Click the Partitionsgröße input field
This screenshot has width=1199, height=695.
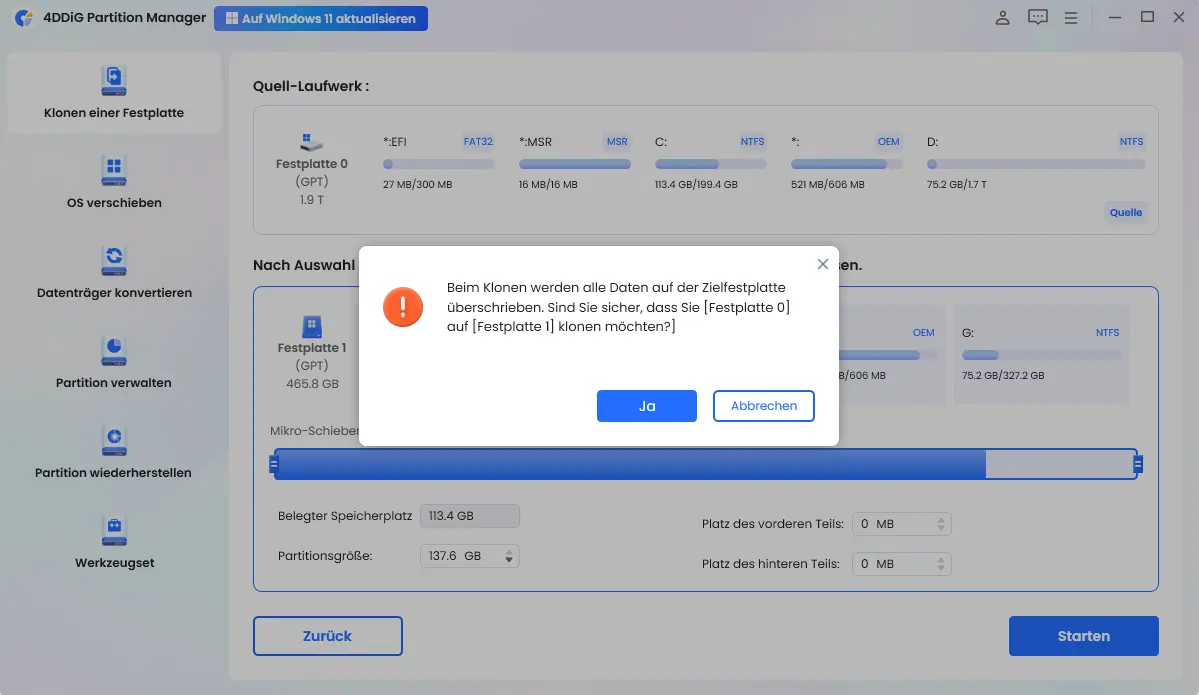click(x=470, y=556)
